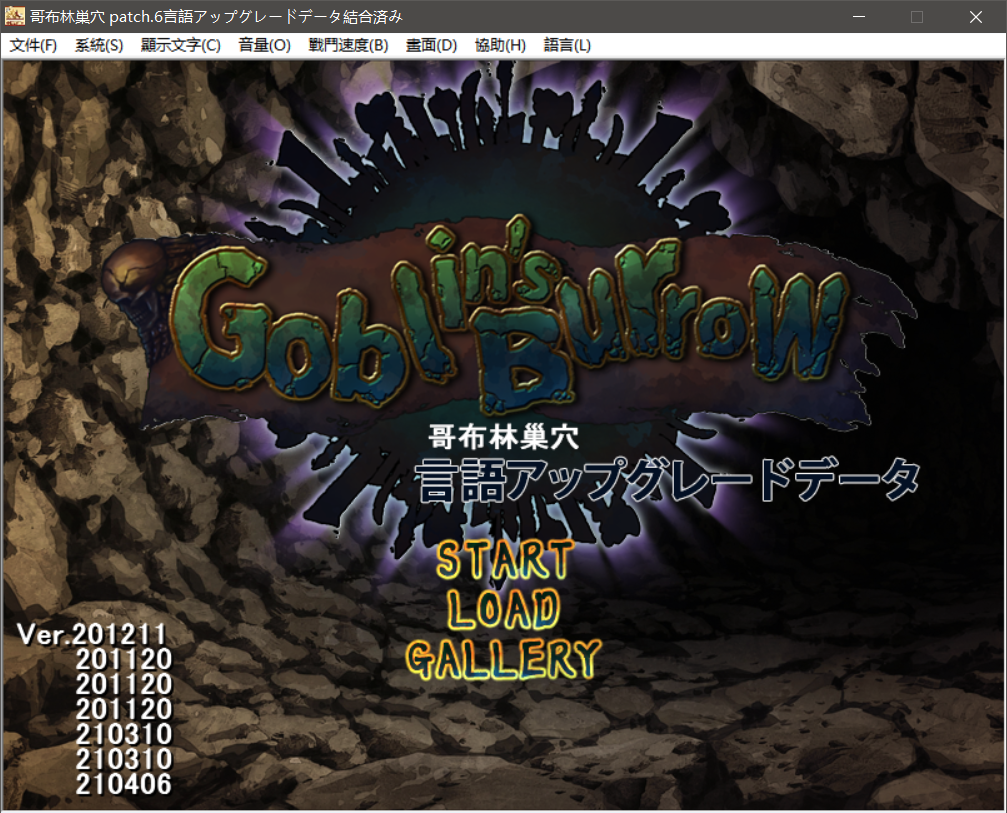The height and width of the screenshot is (813, 1007).
Task: Open the 文件(F) menu
Action: (33, 45)
